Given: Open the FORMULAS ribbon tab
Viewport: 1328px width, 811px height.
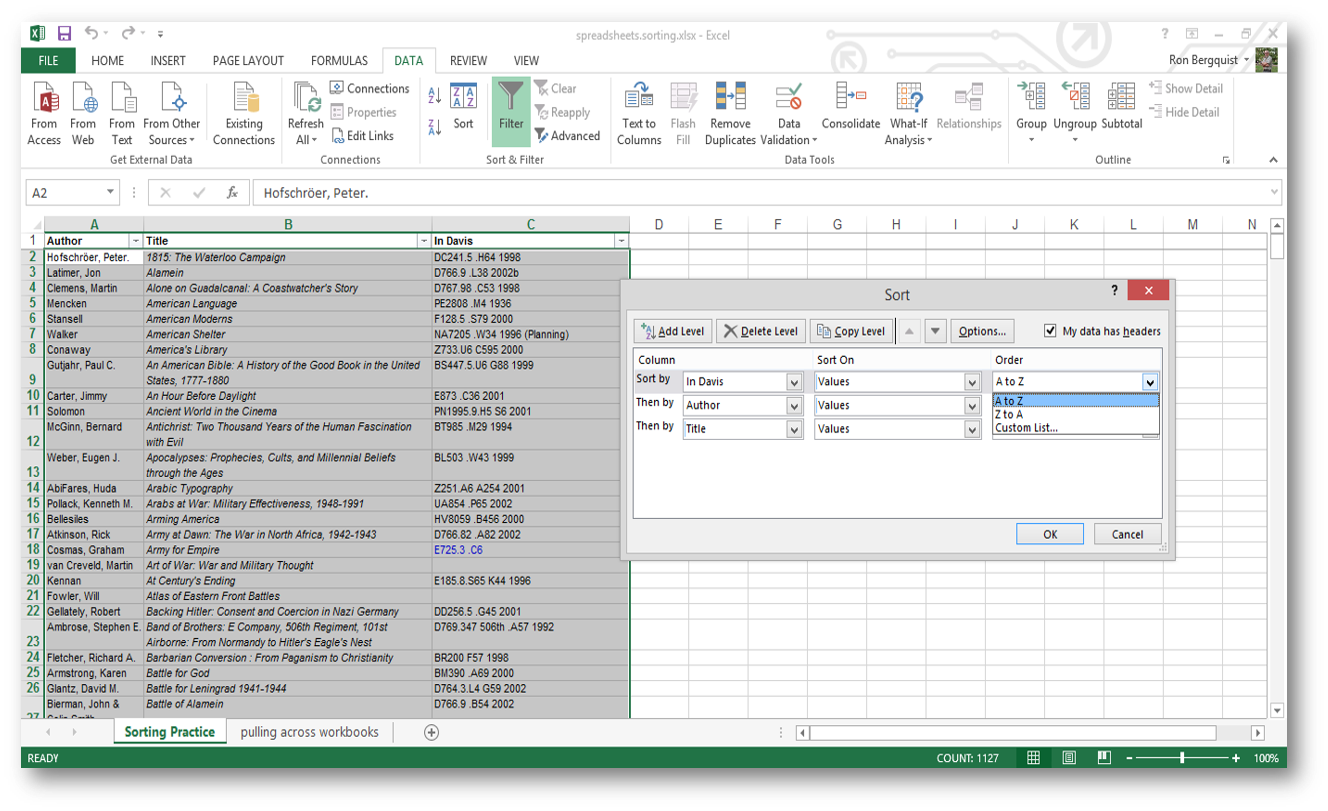Looking at the screenshot, I should click(339, 61).
